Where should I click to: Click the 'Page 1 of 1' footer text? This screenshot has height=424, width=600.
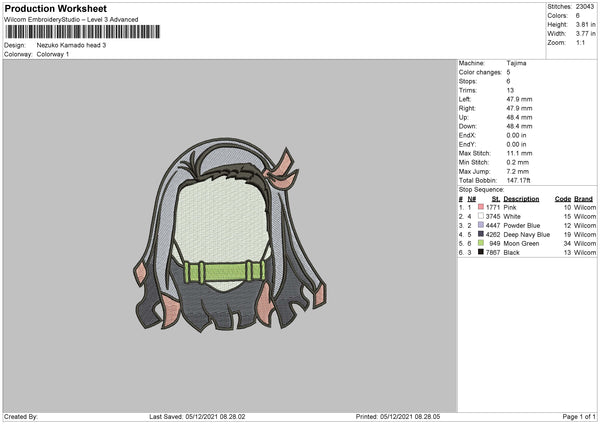579,417
